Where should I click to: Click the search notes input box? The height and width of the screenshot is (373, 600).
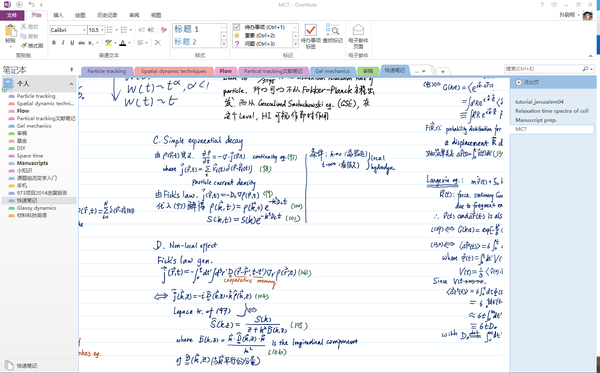[x=543, y=69]
